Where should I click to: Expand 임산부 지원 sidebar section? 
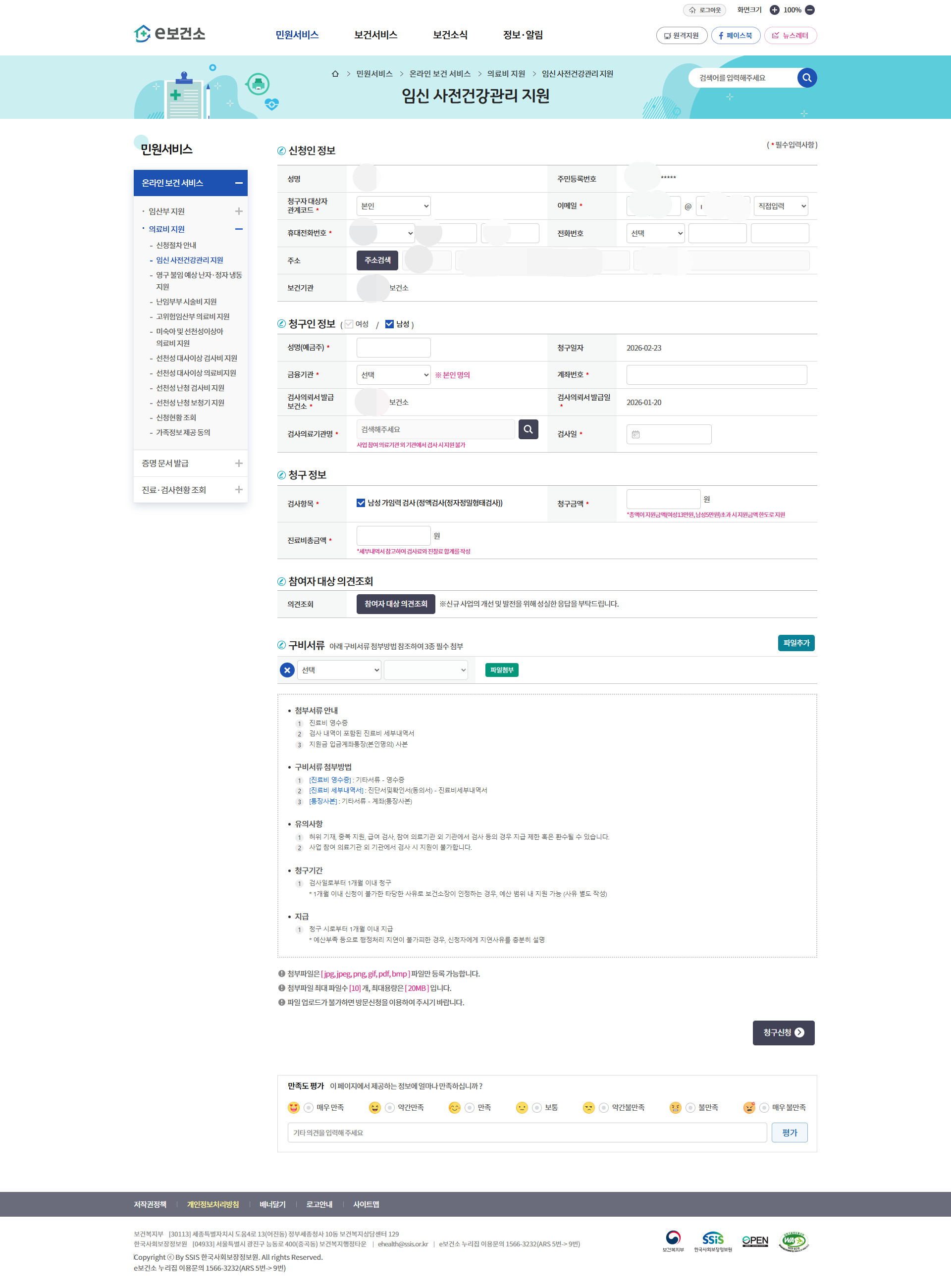(x=239, y=211)
